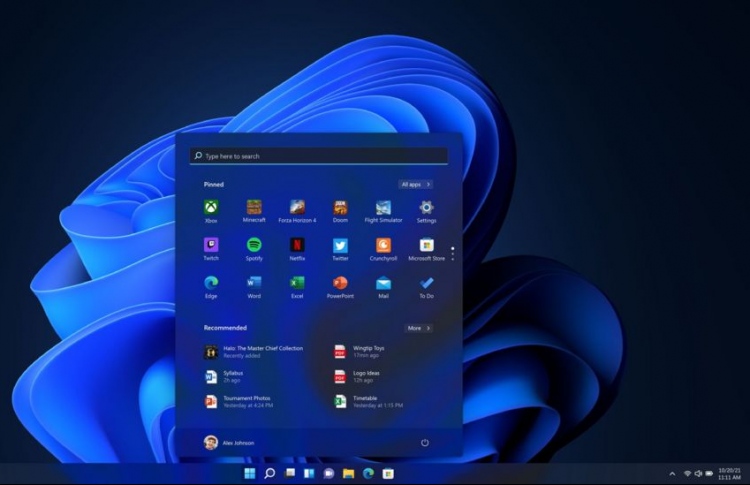The image size is (750, 485).
Task: Show hidden system tray icons chevron
Action: 672,473
